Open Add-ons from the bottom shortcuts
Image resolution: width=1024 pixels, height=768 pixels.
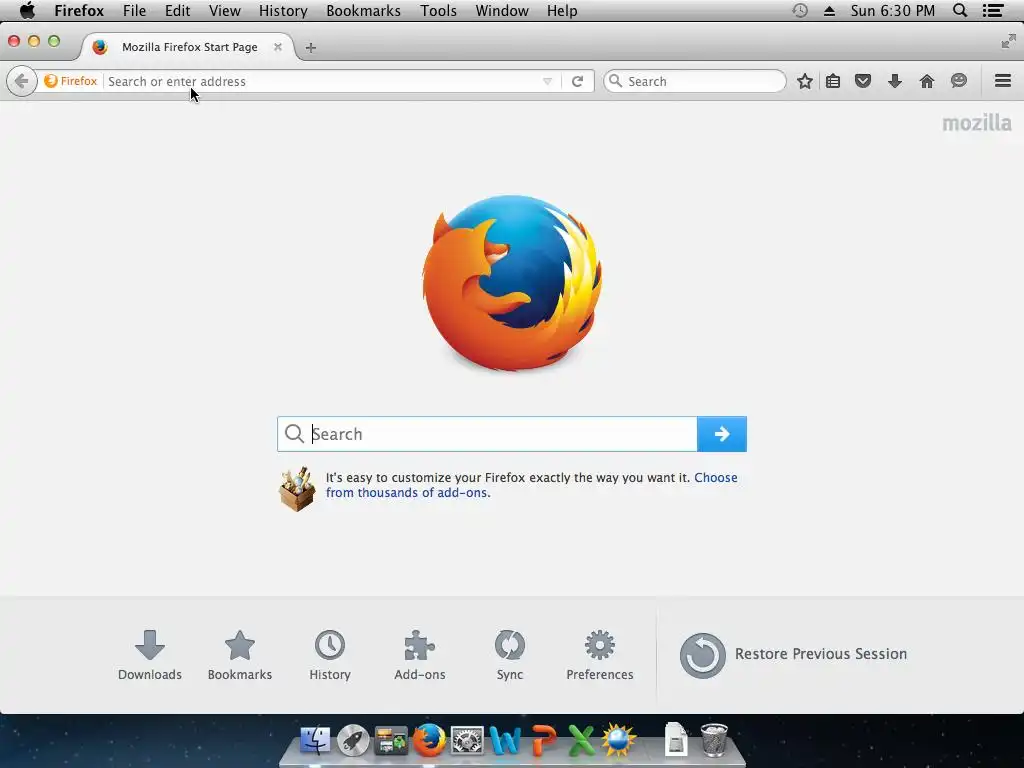click(419, 655)
